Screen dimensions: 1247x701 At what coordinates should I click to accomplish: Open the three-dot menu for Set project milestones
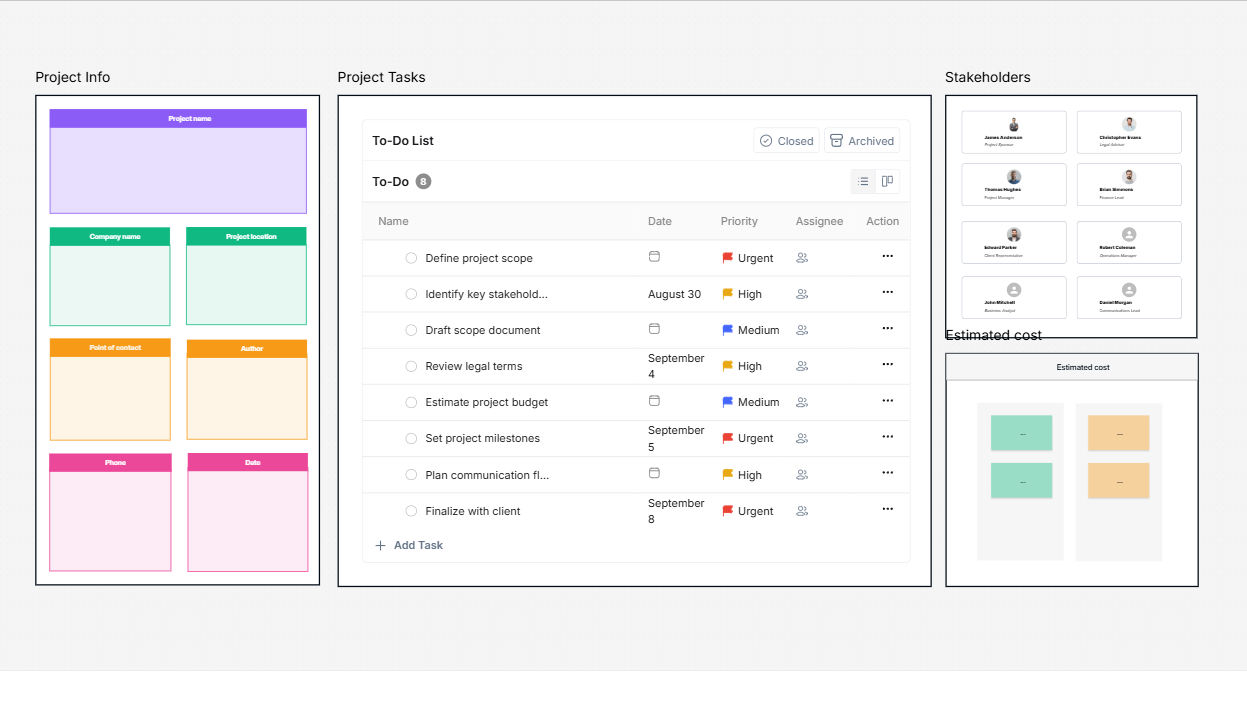point(887,436)
